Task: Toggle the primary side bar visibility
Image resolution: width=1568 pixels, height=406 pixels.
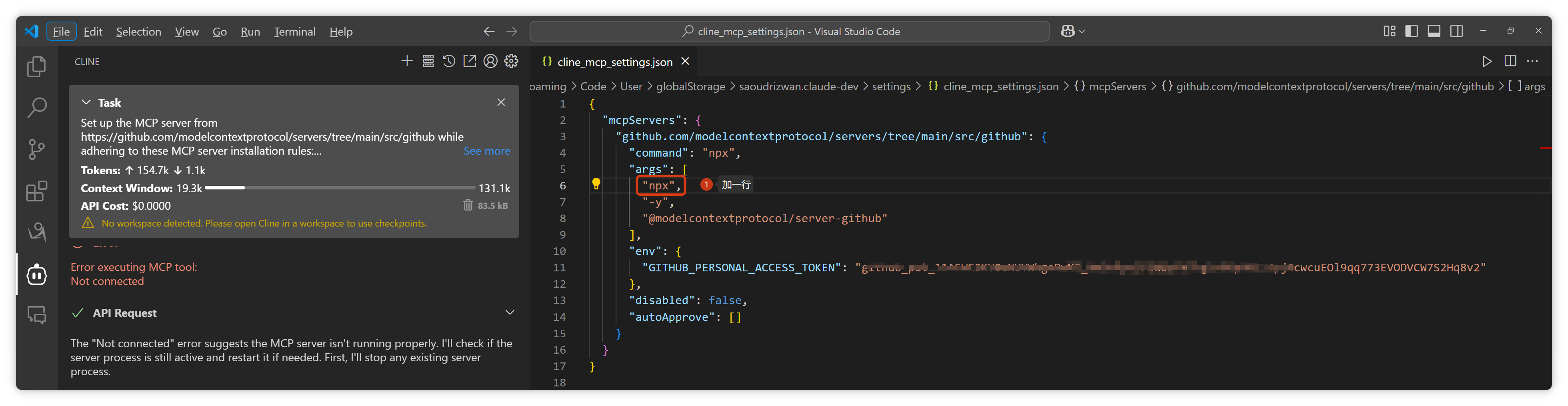Action: tap(1412, 31)
